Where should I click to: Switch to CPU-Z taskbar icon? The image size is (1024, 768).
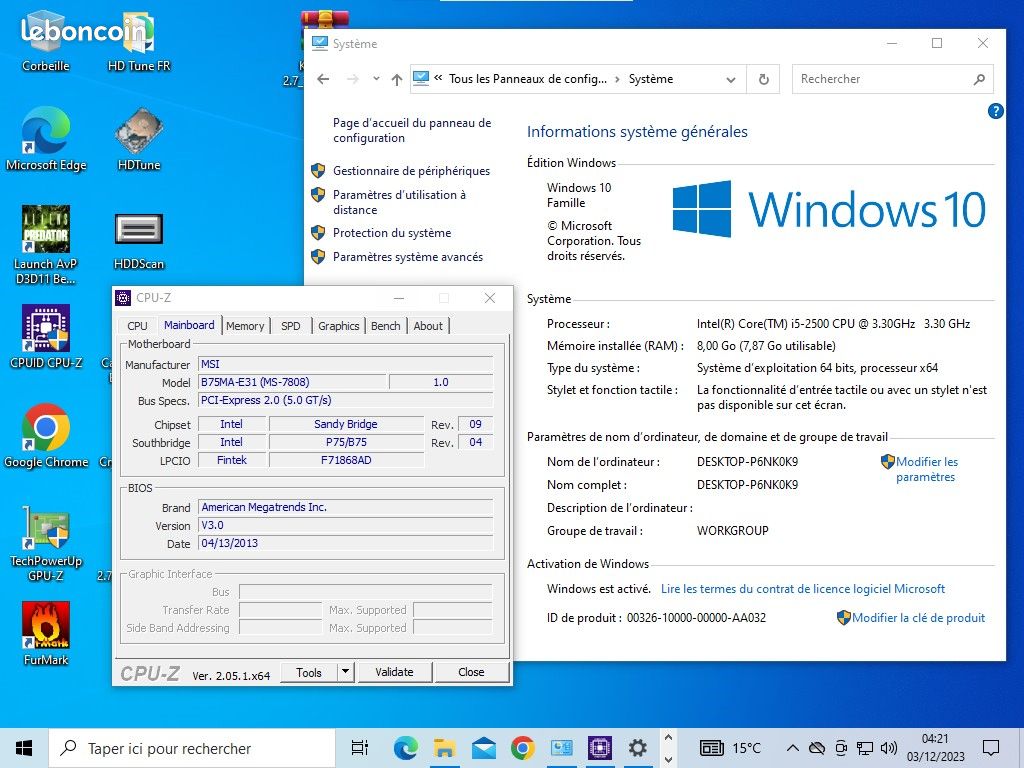point(600,748)
